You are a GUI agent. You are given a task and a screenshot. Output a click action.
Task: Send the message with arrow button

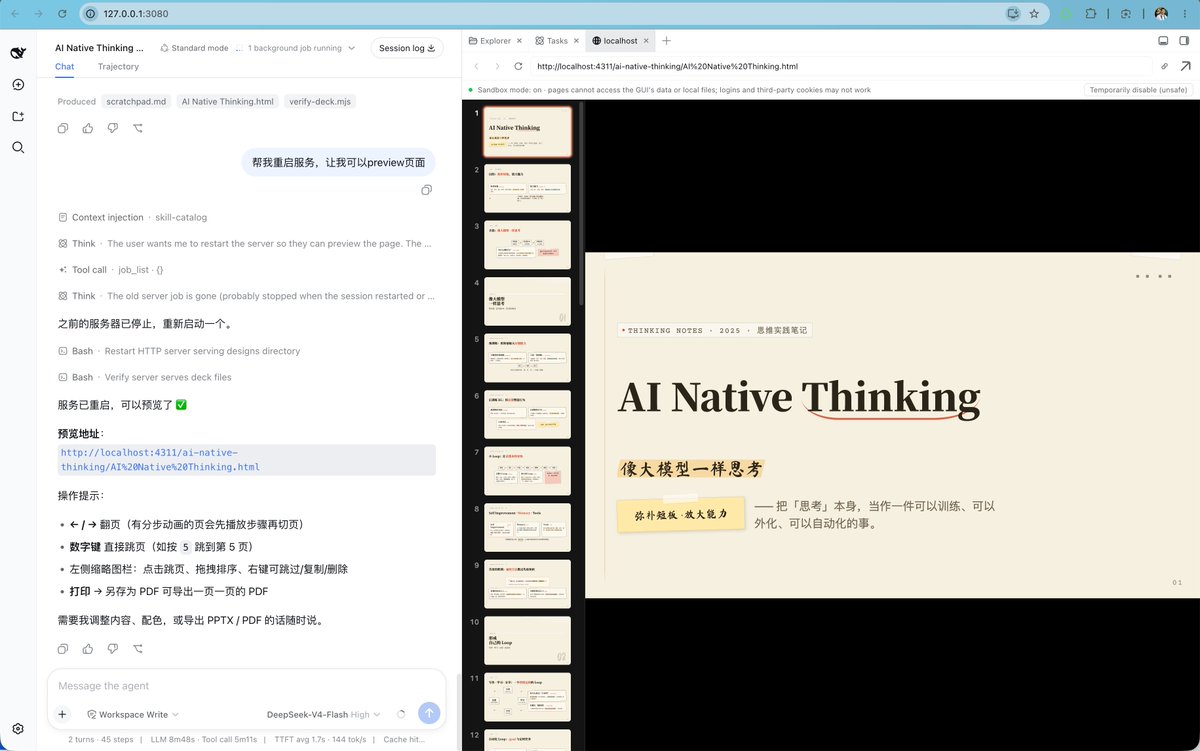[x=429, y=713]
